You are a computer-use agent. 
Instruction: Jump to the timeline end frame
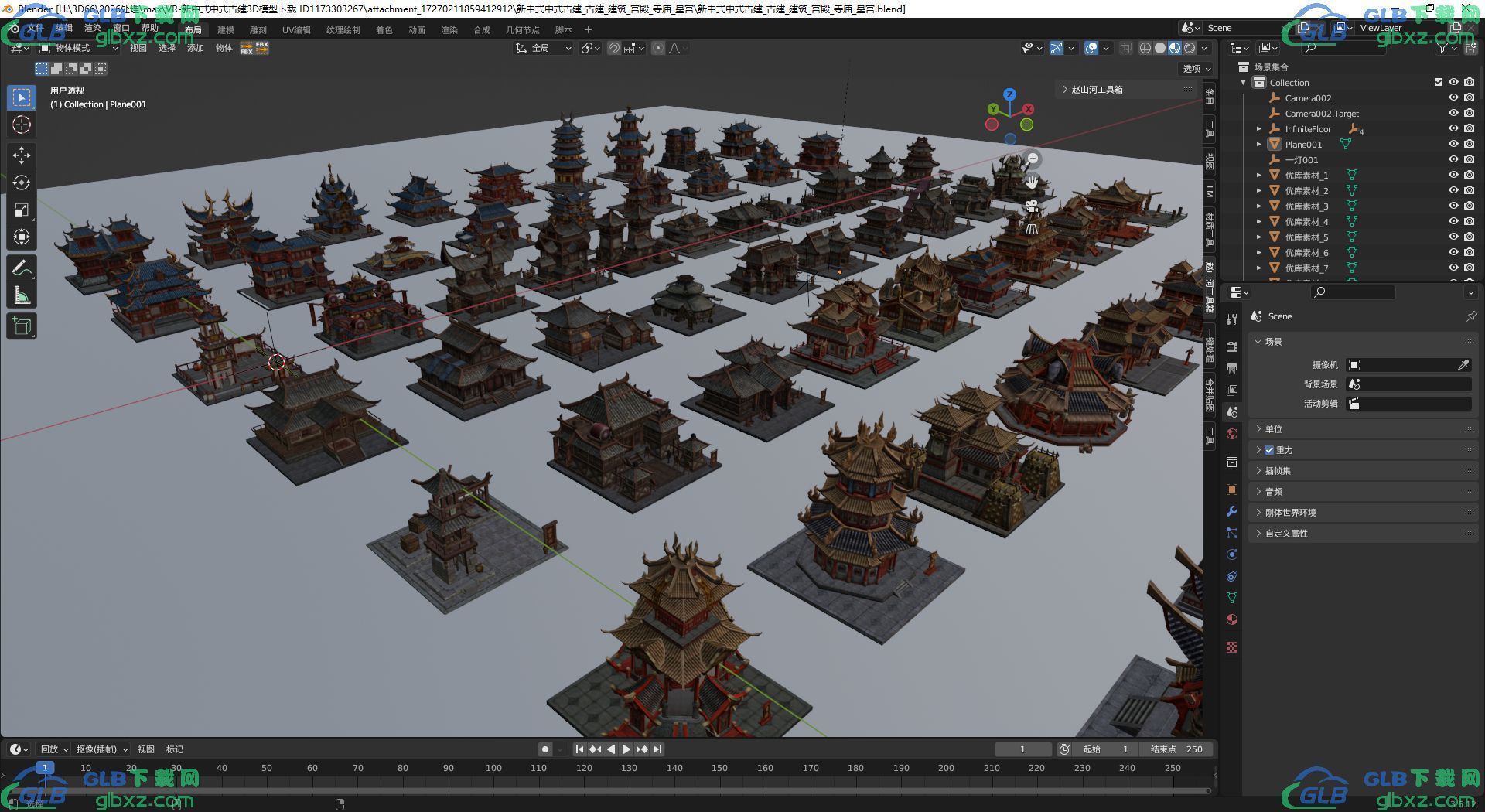657,749
